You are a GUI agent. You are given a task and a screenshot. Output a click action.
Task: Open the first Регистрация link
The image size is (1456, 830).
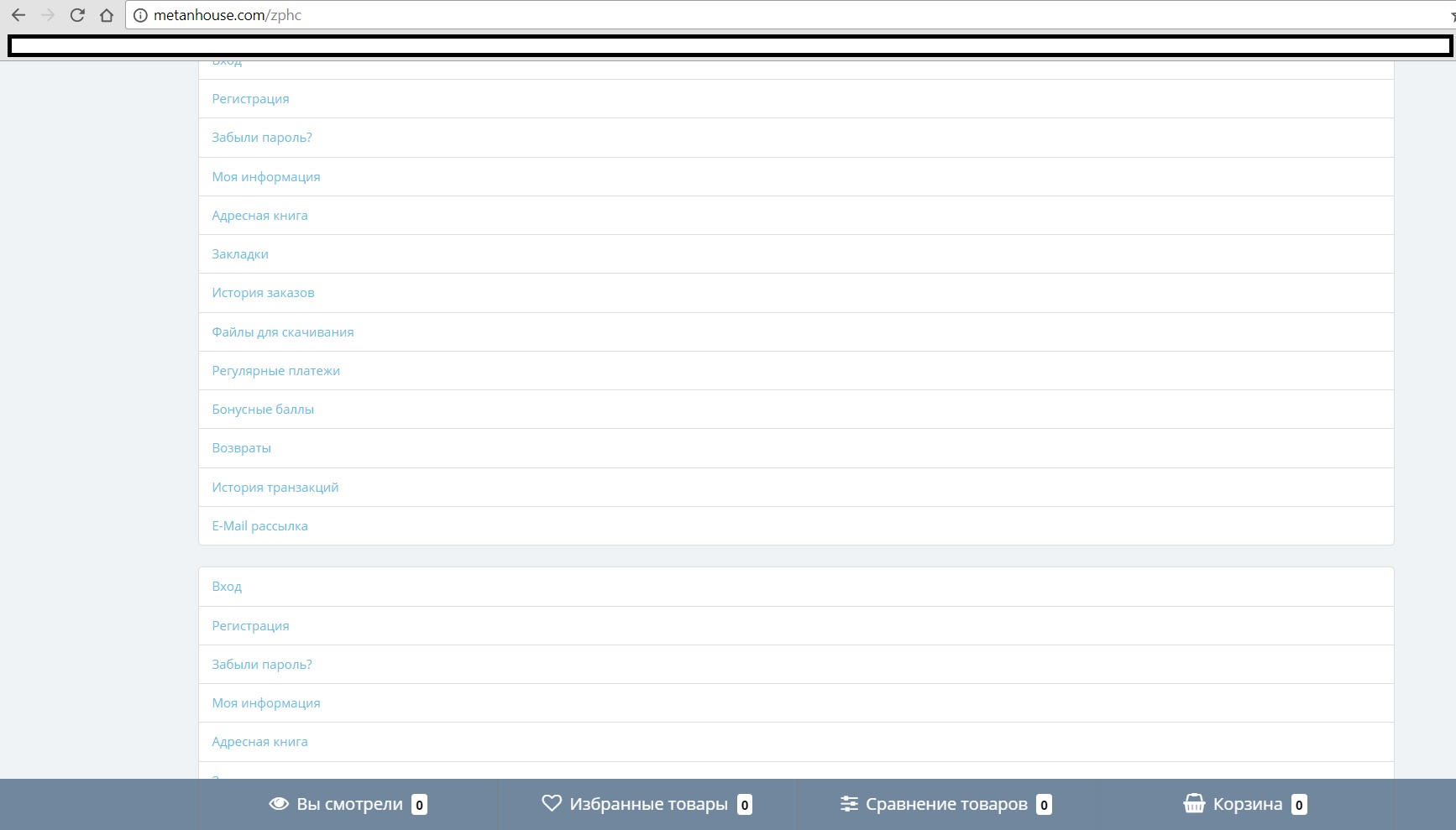coord(250,99)
